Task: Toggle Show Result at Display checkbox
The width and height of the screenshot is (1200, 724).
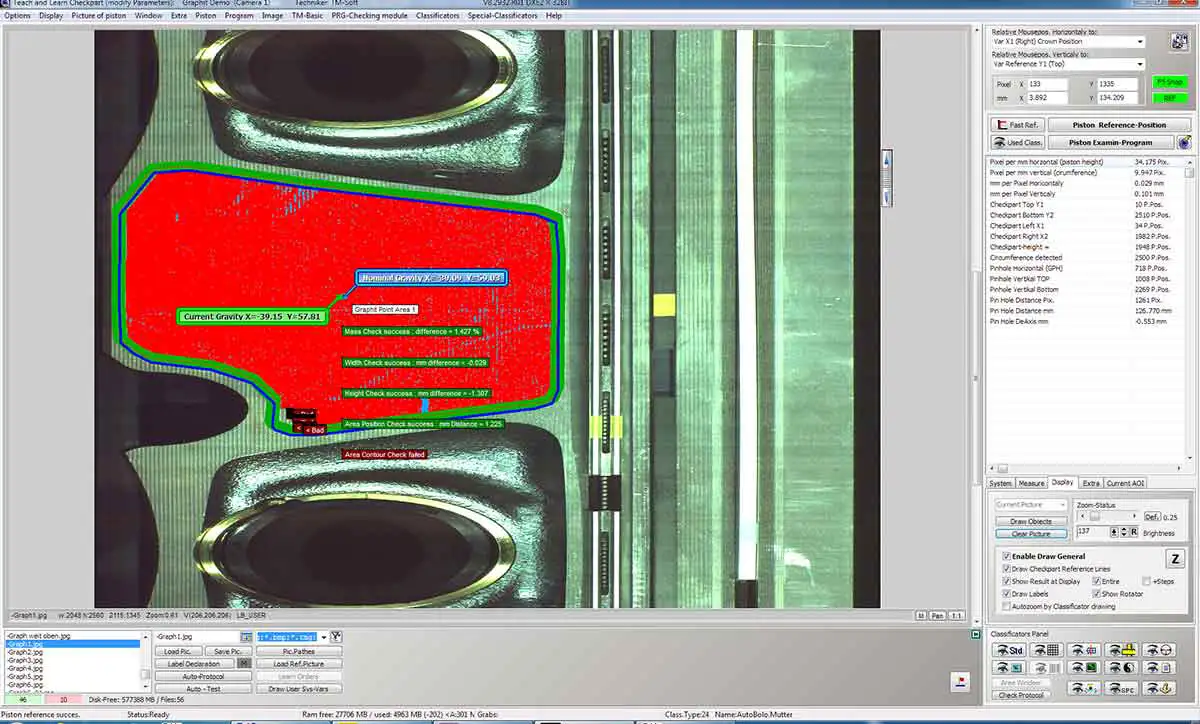Action: (x=1006, y=581)
